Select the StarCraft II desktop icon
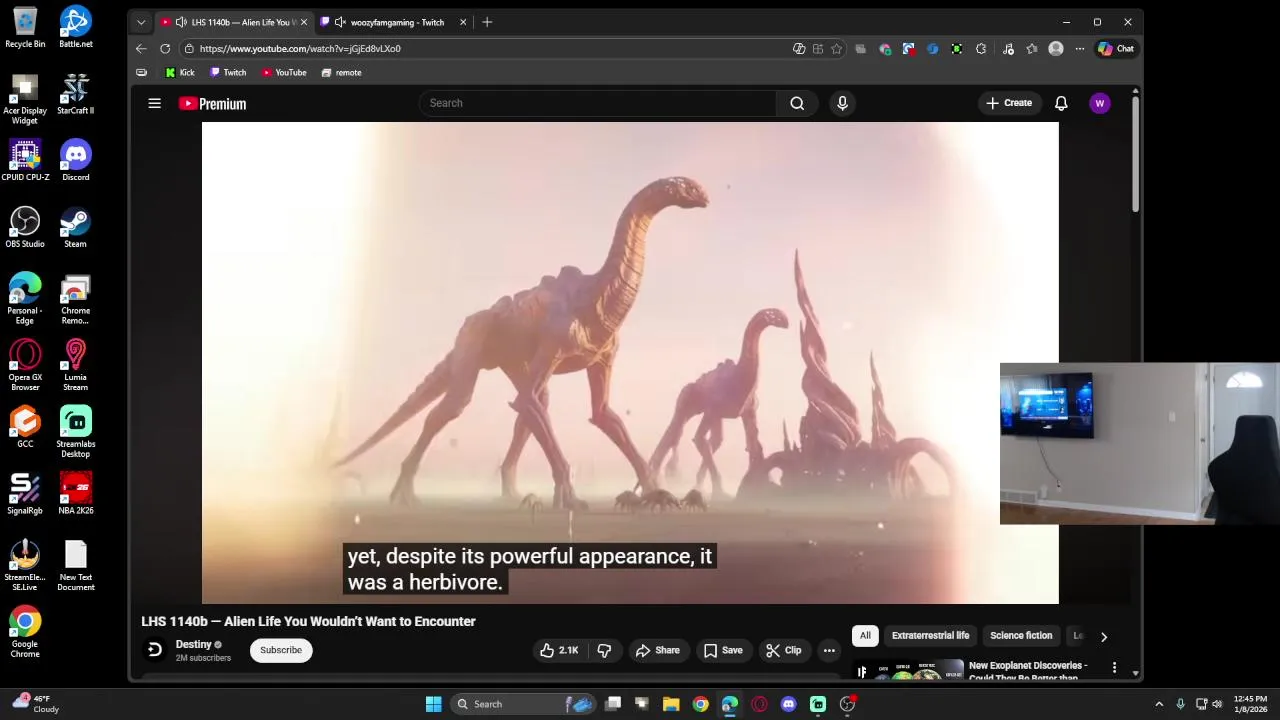The height and width of the screenshot is (720, 1280). pyautogui.click(x=75, y=94)
